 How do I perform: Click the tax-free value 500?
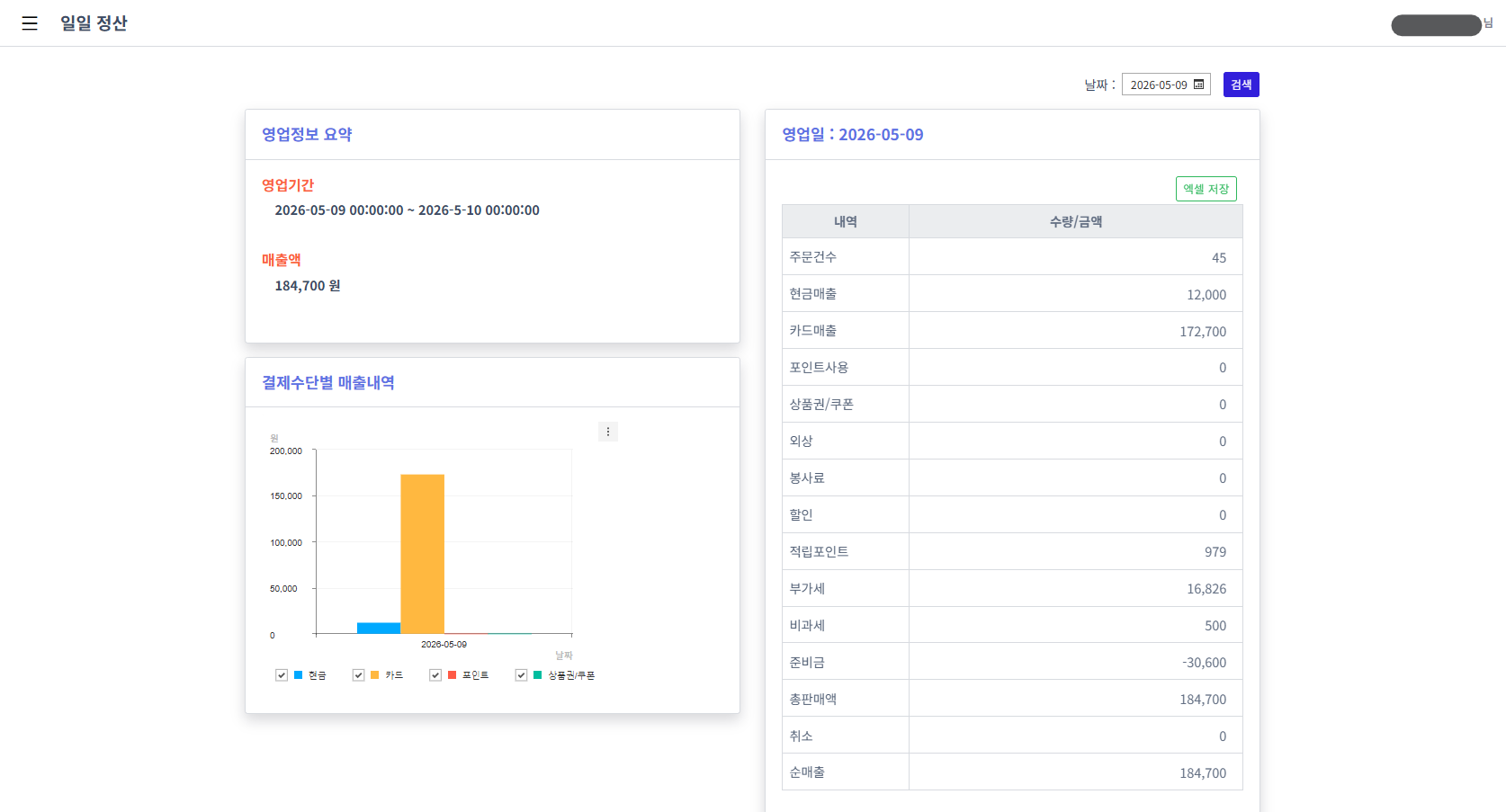[x=1215, y=626]
